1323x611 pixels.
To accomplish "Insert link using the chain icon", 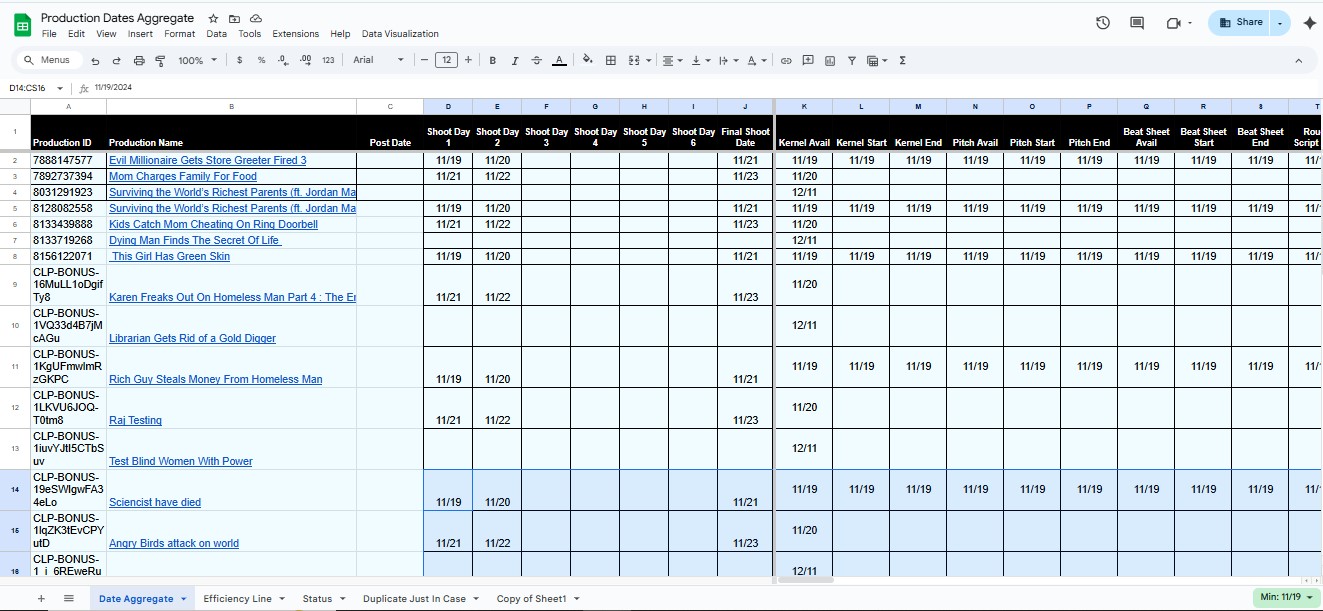I will (786, 61).
